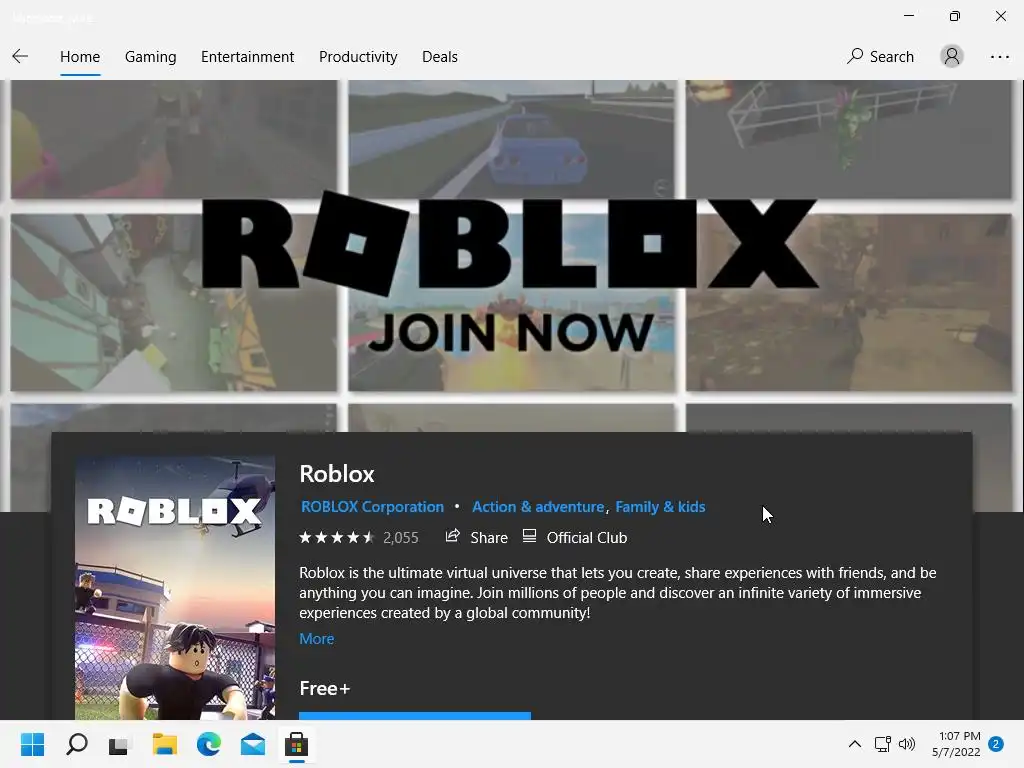This screenshot has height=768, width=1024.
Task: Open Search in the store
Action: pos(880,57)
